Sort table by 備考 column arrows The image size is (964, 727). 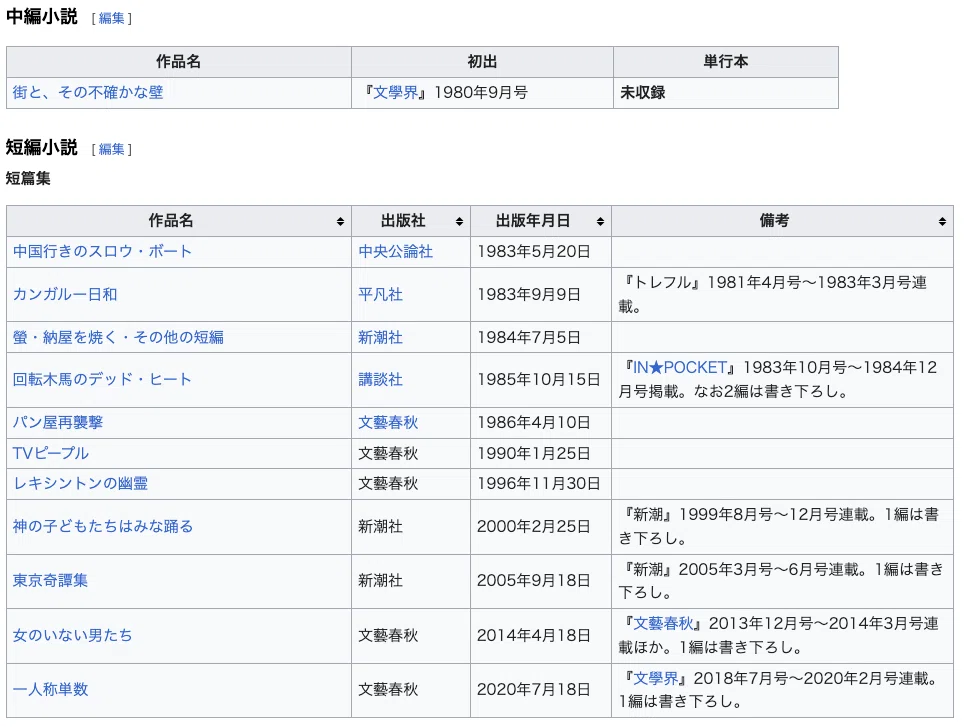tap(942, 222)
